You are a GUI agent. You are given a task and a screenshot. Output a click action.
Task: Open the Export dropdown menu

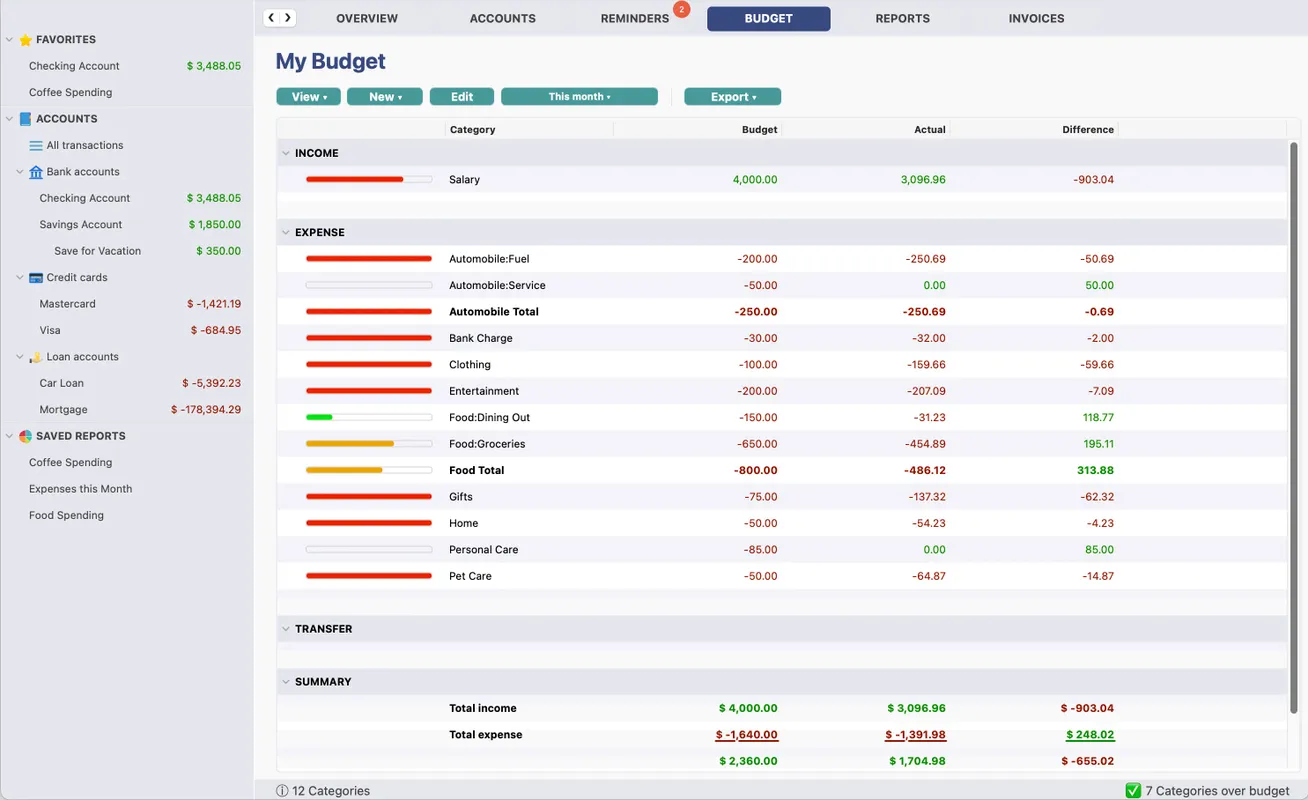(x=732, y=97)
